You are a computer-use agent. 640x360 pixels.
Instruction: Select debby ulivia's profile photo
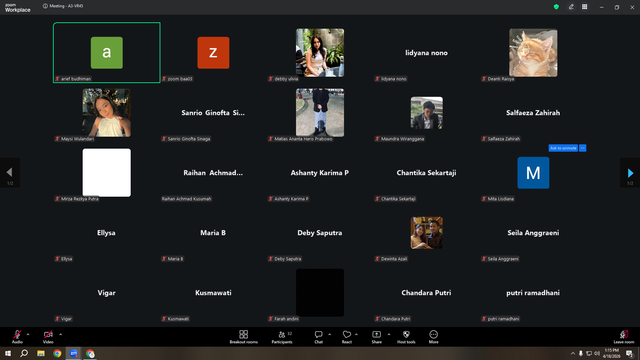point(320,53)
